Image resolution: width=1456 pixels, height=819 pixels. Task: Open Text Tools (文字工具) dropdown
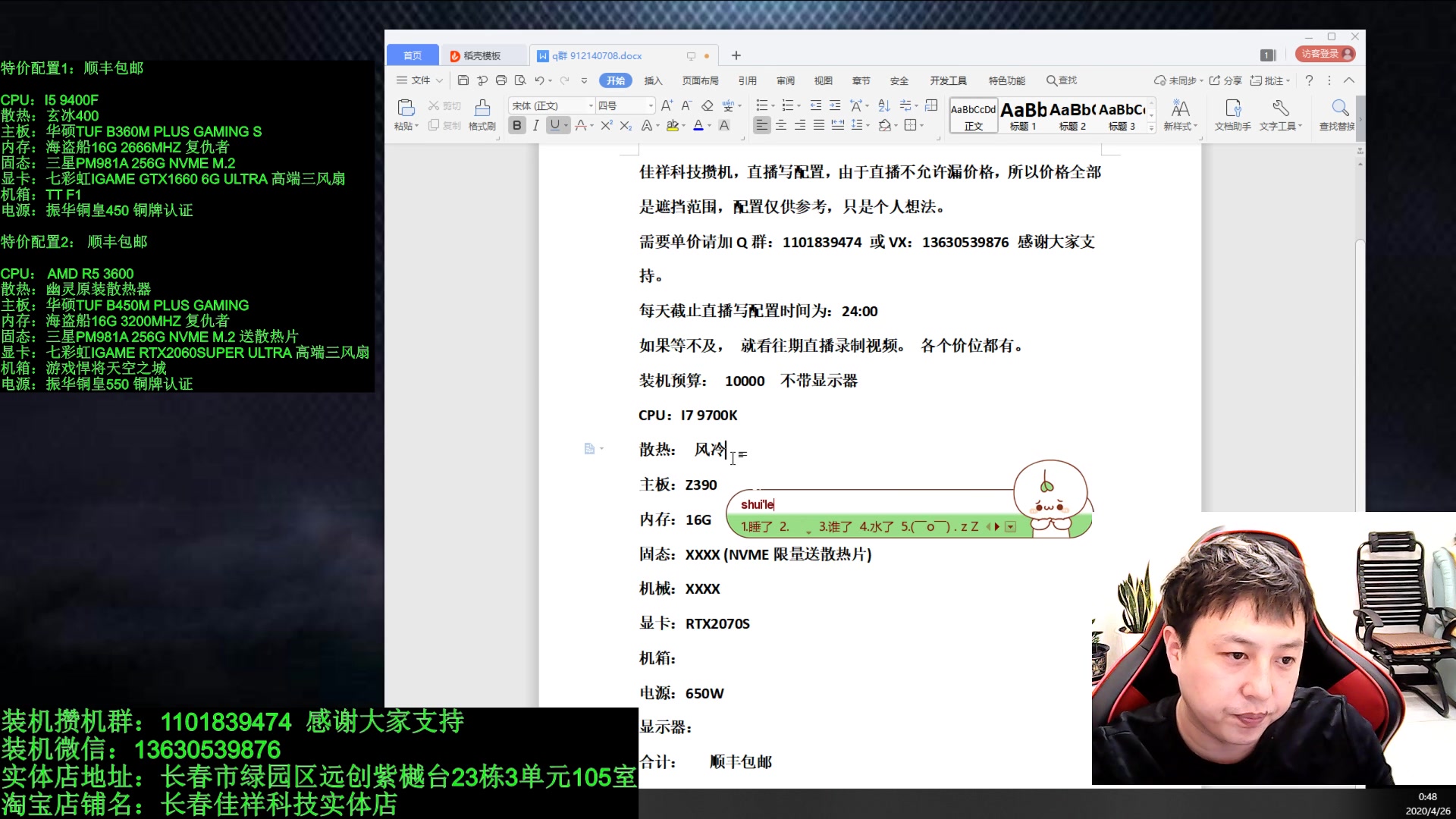(x=1280, y=114)
